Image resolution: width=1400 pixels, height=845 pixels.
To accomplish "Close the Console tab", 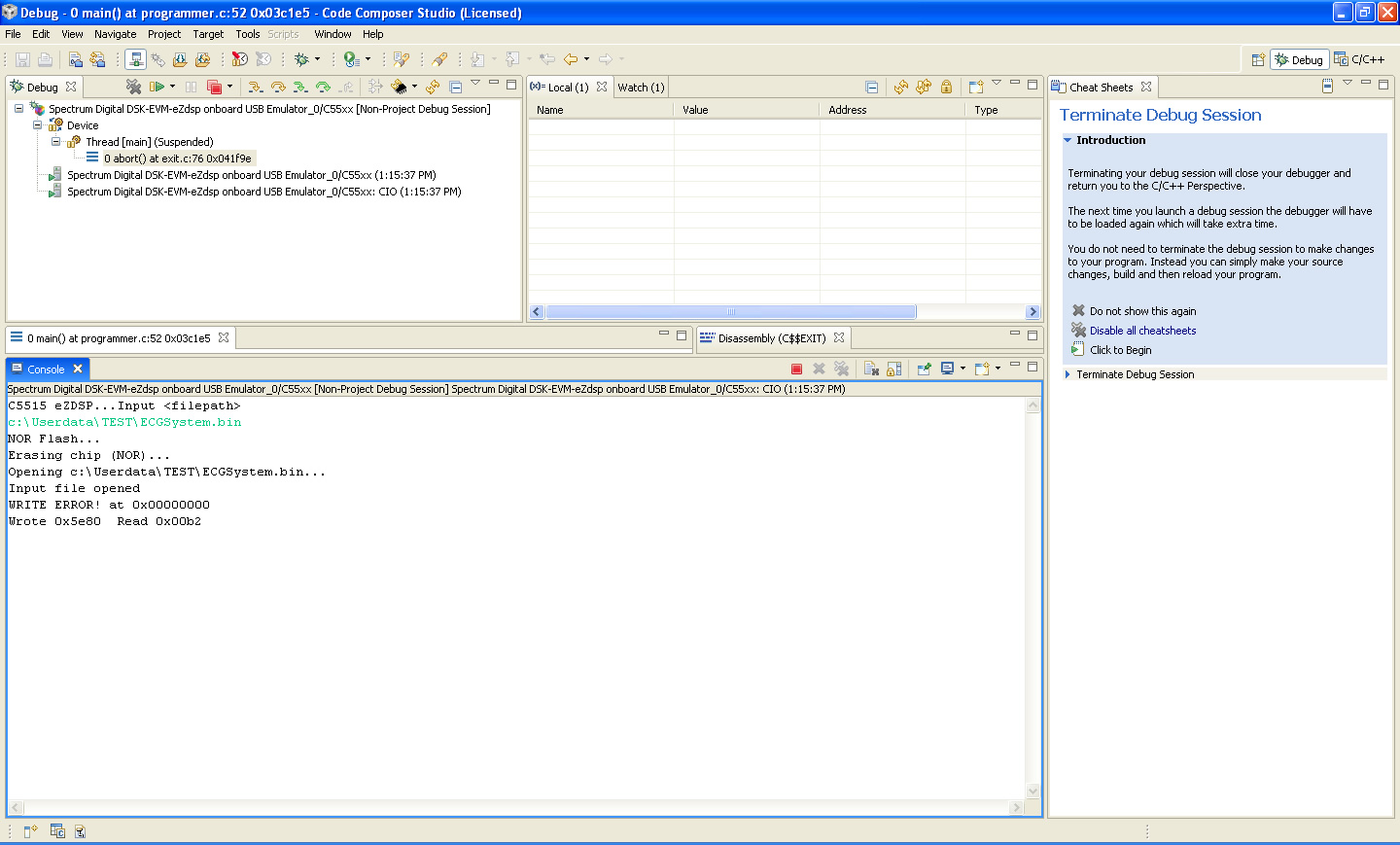I will tap(78, 369).
